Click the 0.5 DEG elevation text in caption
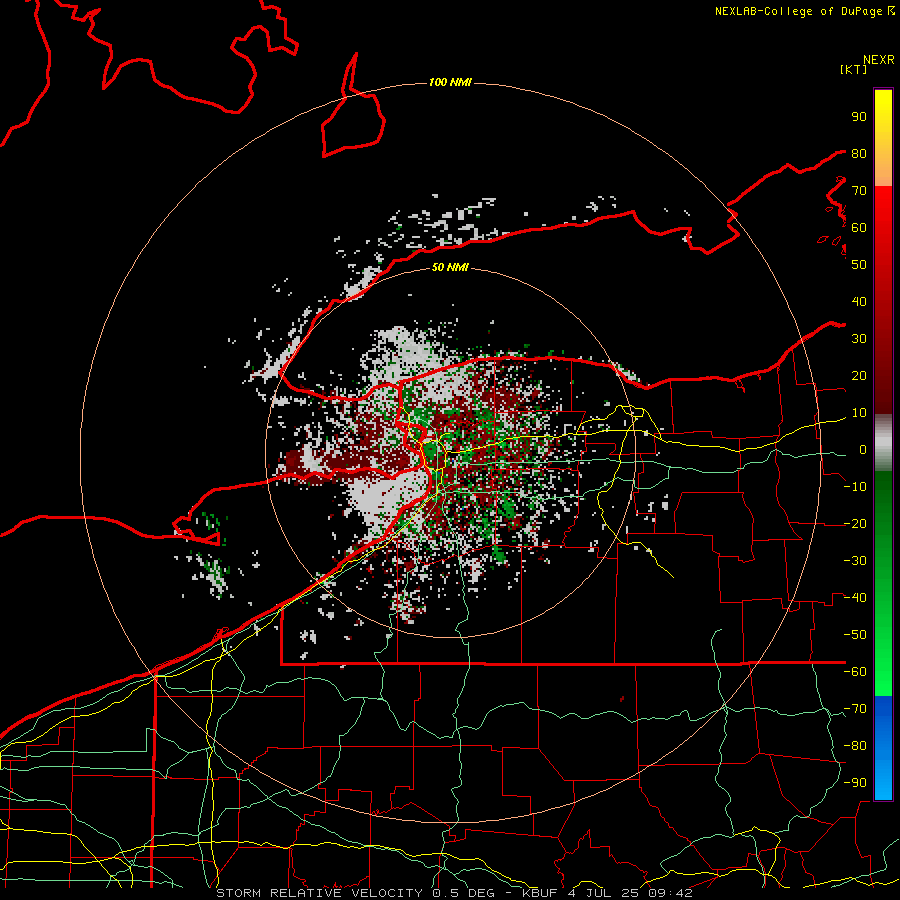This screenshot has height=900, width=900. [x=463, y=893]
